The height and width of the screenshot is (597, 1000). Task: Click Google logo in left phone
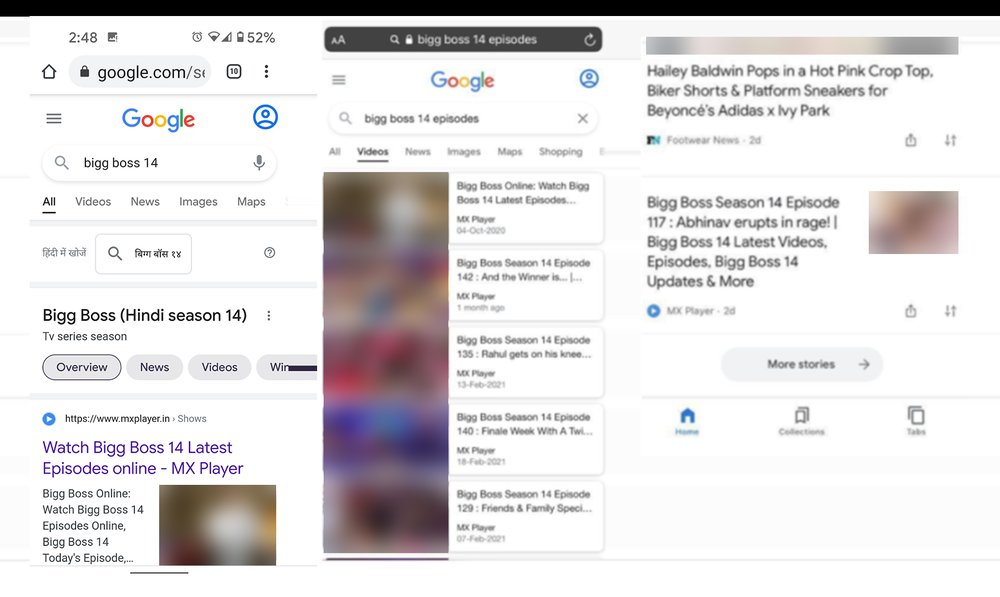[x=158, y=119]
